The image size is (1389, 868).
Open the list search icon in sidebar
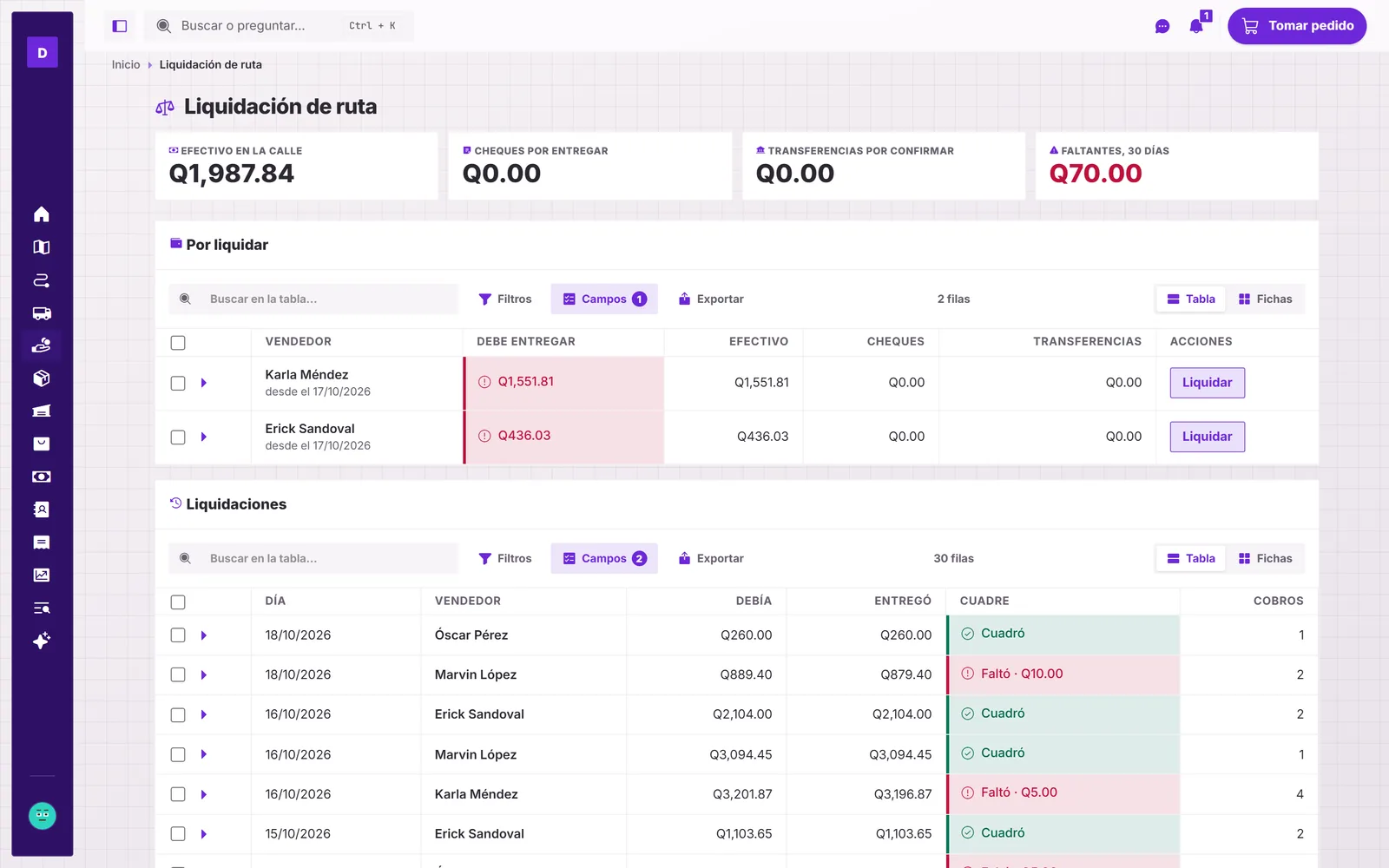point(42,608)
